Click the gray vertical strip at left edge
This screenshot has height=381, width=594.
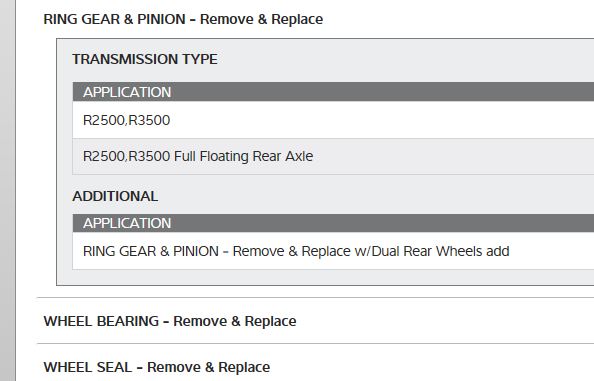point(8,190)
